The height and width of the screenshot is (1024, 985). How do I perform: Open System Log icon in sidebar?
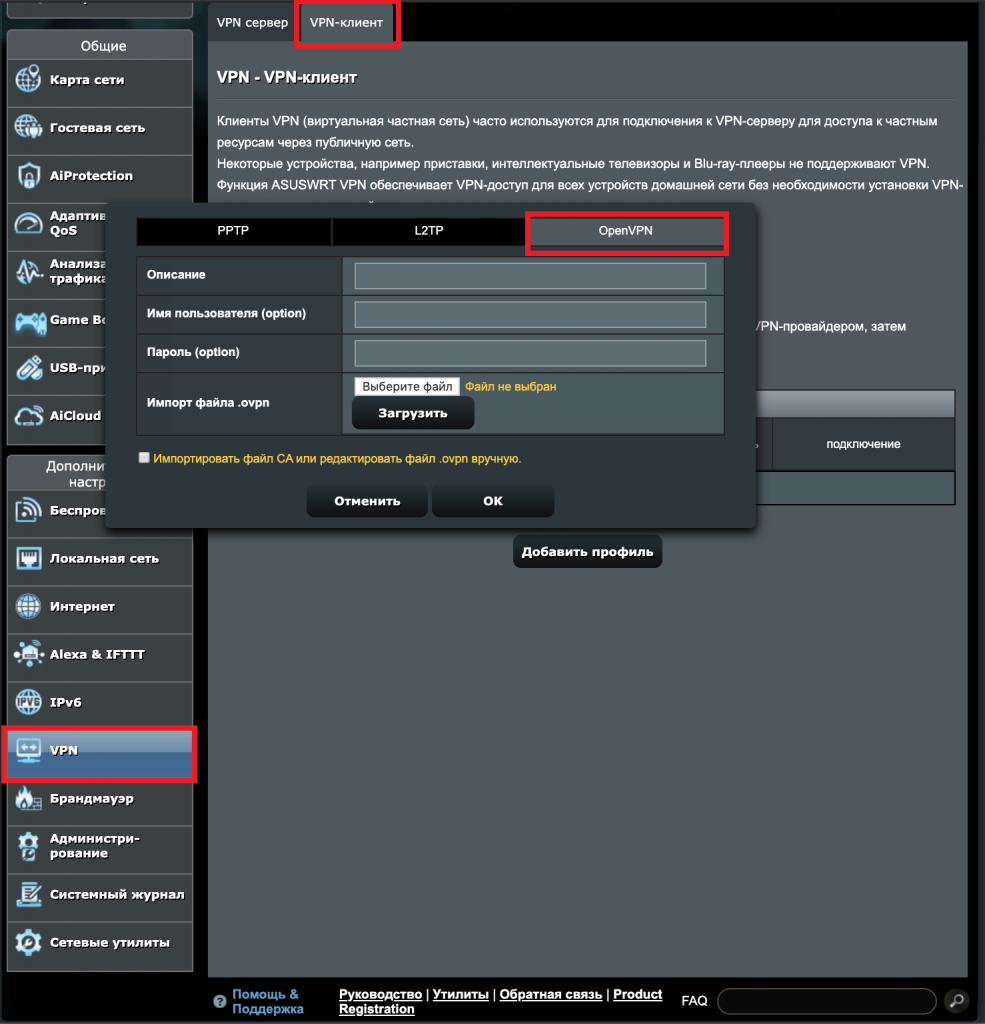[x=28, y=895]
